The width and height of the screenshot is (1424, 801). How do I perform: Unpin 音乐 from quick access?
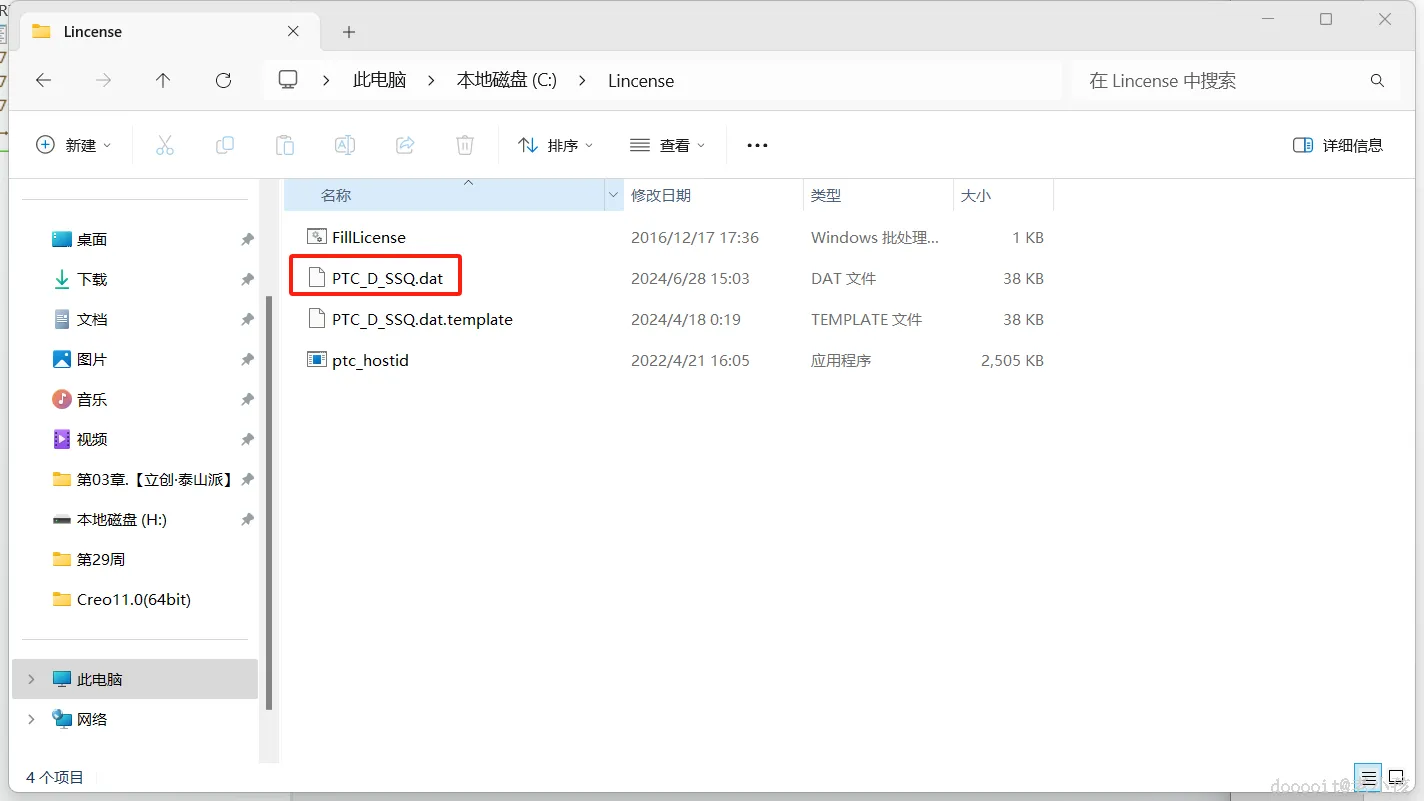click(x=247, y=400)
